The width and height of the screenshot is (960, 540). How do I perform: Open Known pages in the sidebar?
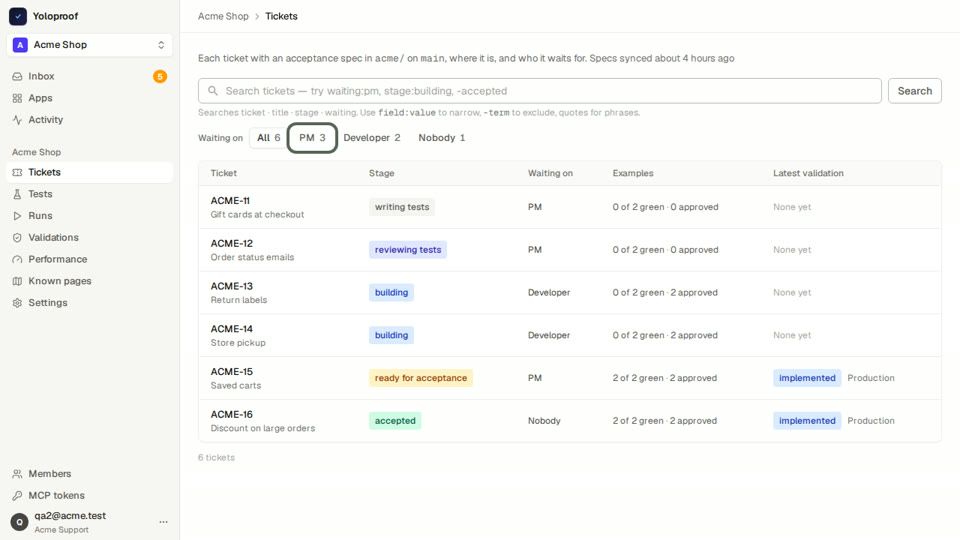click(89, 281)
